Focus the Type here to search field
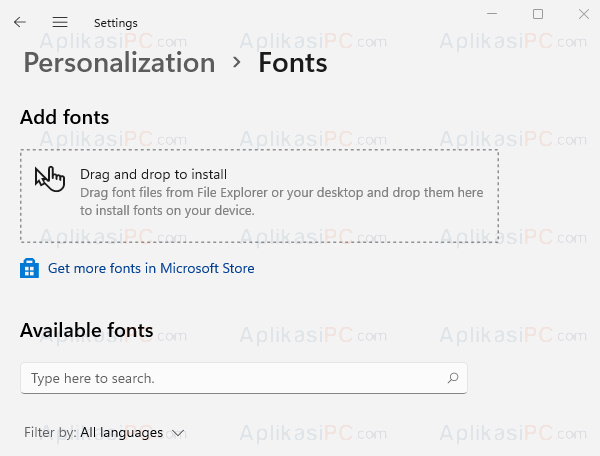This screenshot has height=456, width=600. click(x=244, y=378)
